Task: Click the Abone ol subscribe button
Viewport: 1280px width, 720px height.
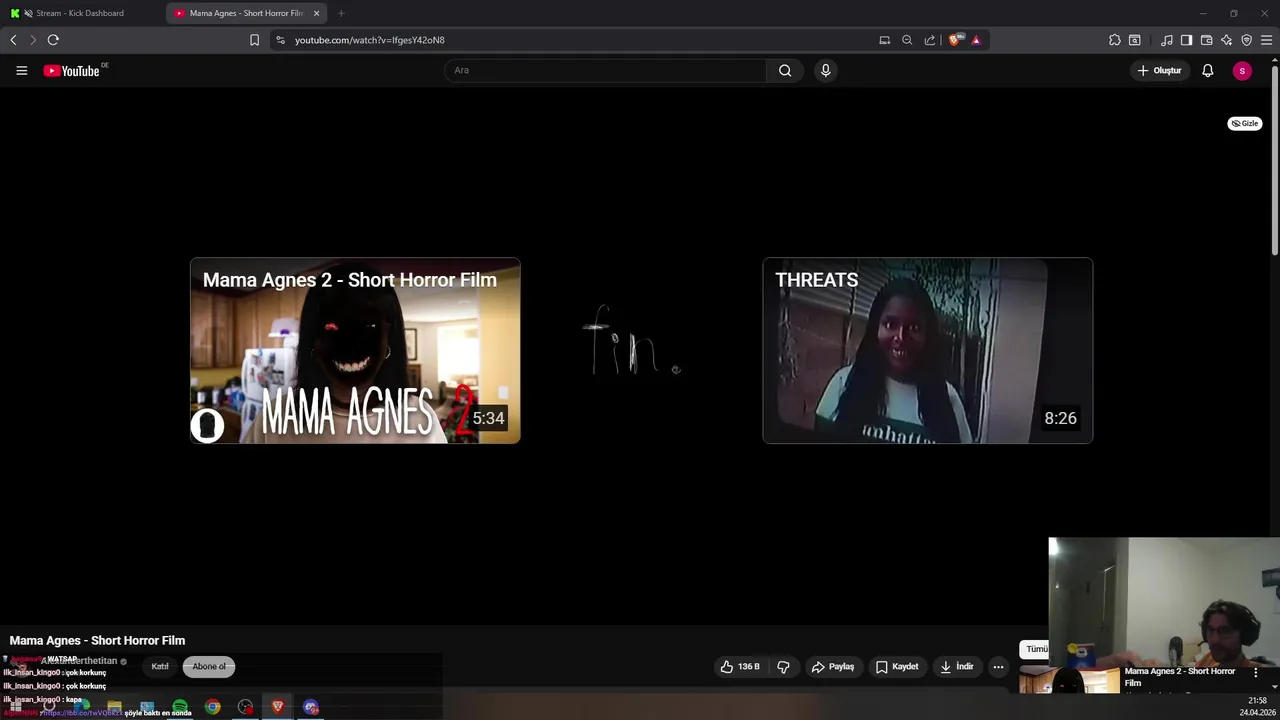Action: click(x=209, y=666)
